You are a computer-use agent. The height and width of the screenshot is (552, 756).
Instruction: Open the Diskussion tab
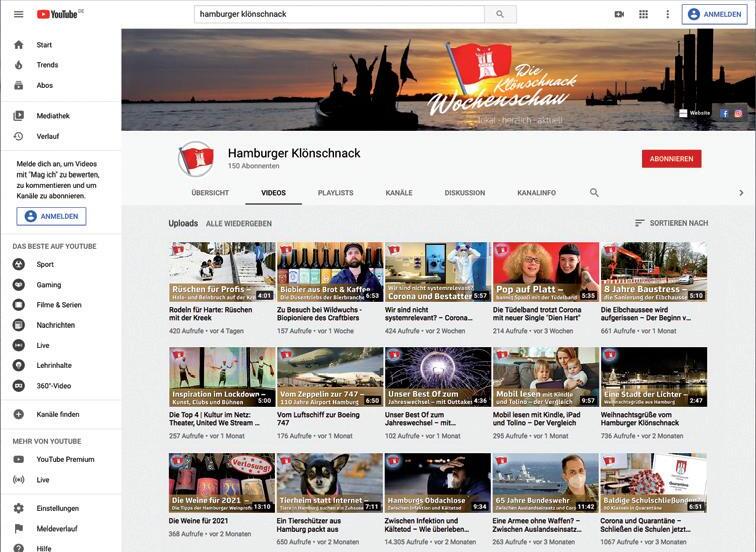tap(465, 193)
